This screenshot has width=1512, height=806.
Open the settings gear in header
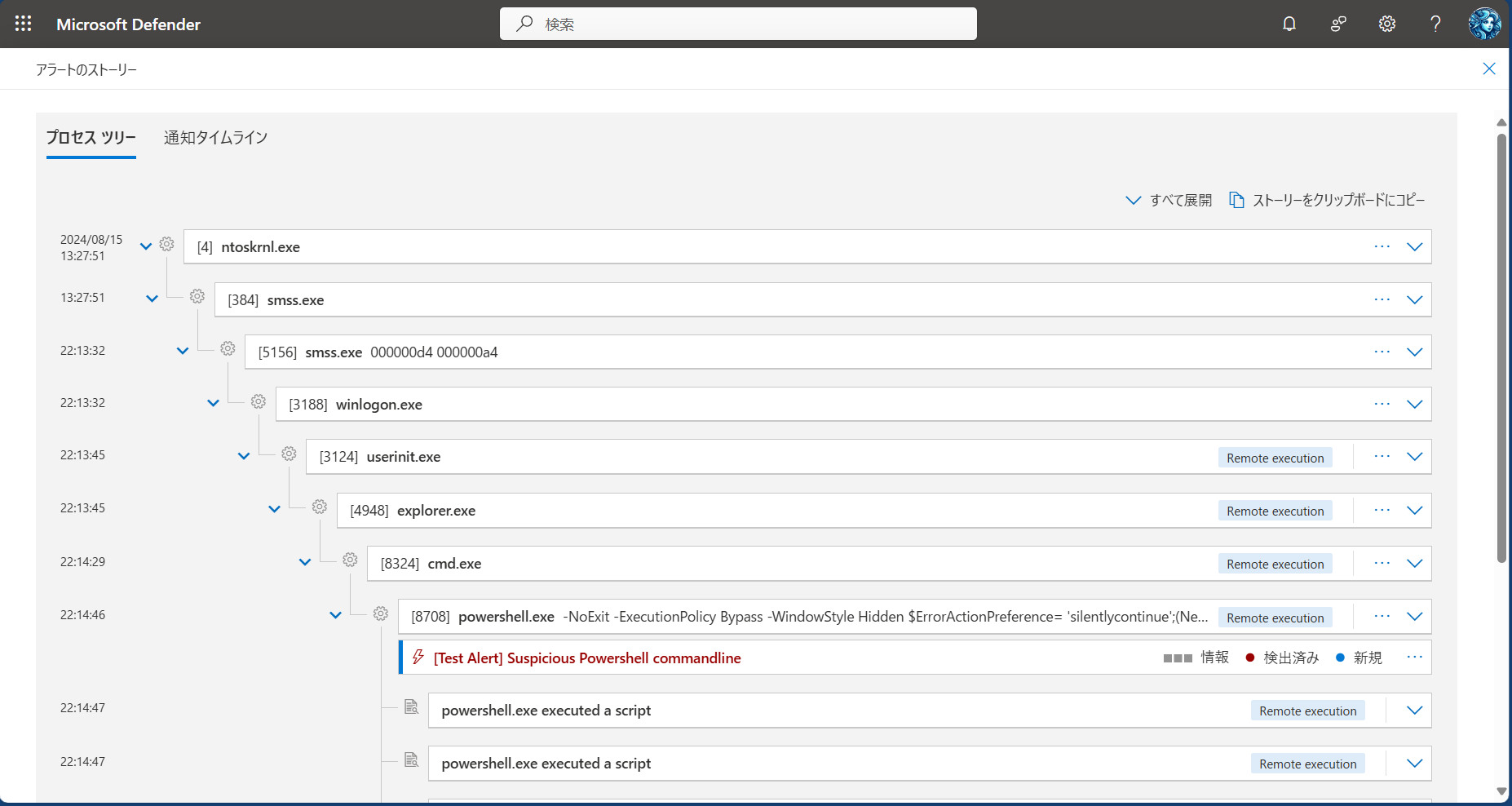tap(1386, 24)
